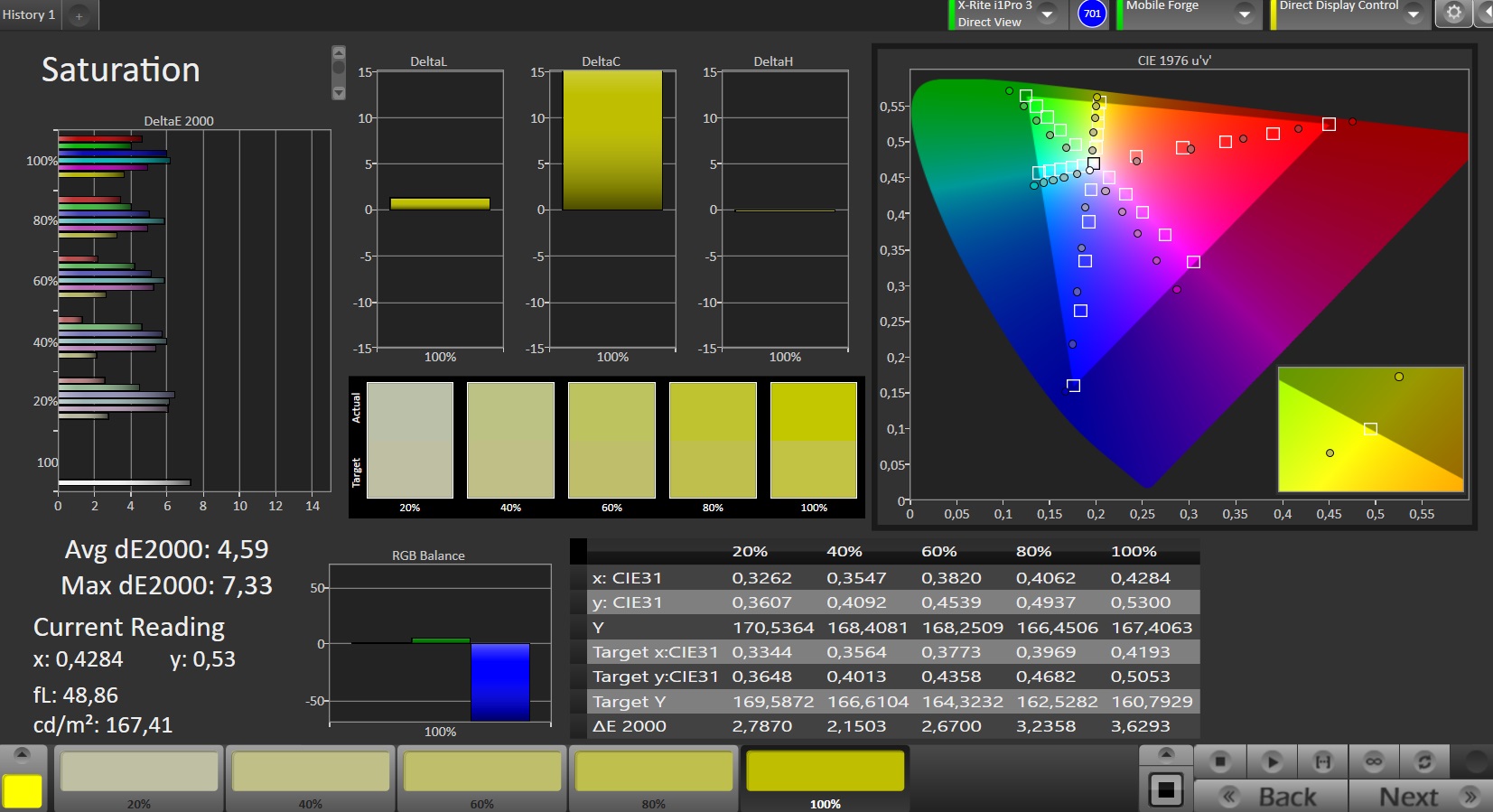Open the X-Rite i1Pro 3 meter dropdown
The image size is (1493, 812).
click(x=1048, y=14)
